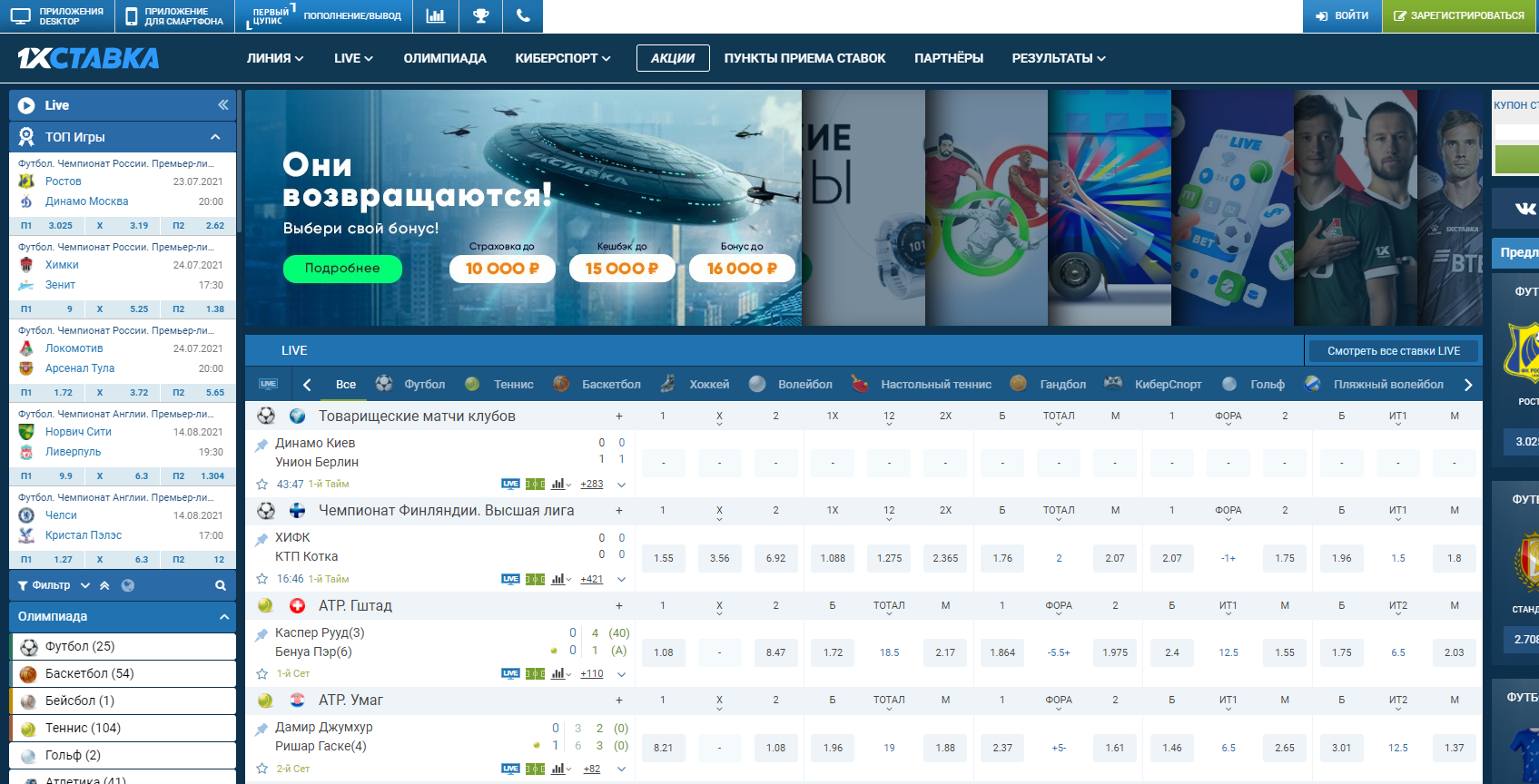Click the LIVE monitor icon left of sports tabs
Viewport: 1539px width, 784px height.
[268, 384]
